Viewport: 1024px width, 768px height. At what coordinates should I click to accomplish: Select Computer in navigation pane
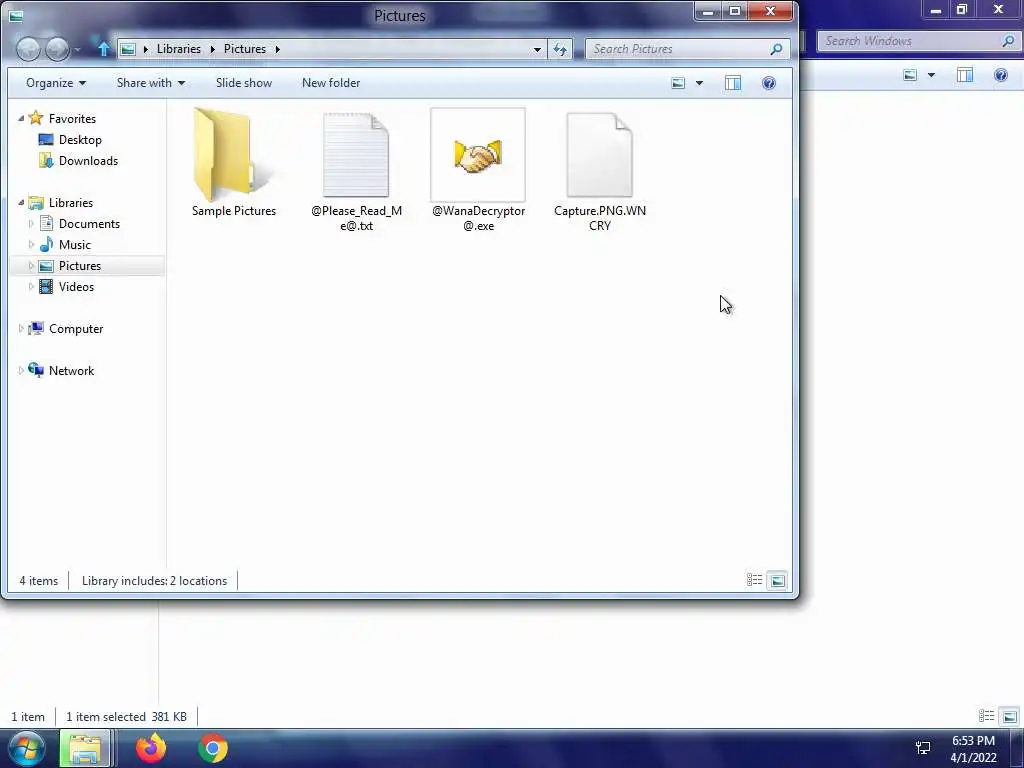(x=76, y=328)
